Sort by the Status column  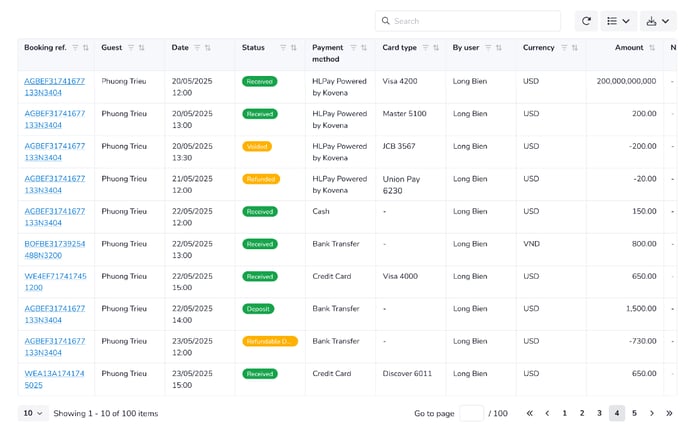pyautogui.click(x=294, y=47)
